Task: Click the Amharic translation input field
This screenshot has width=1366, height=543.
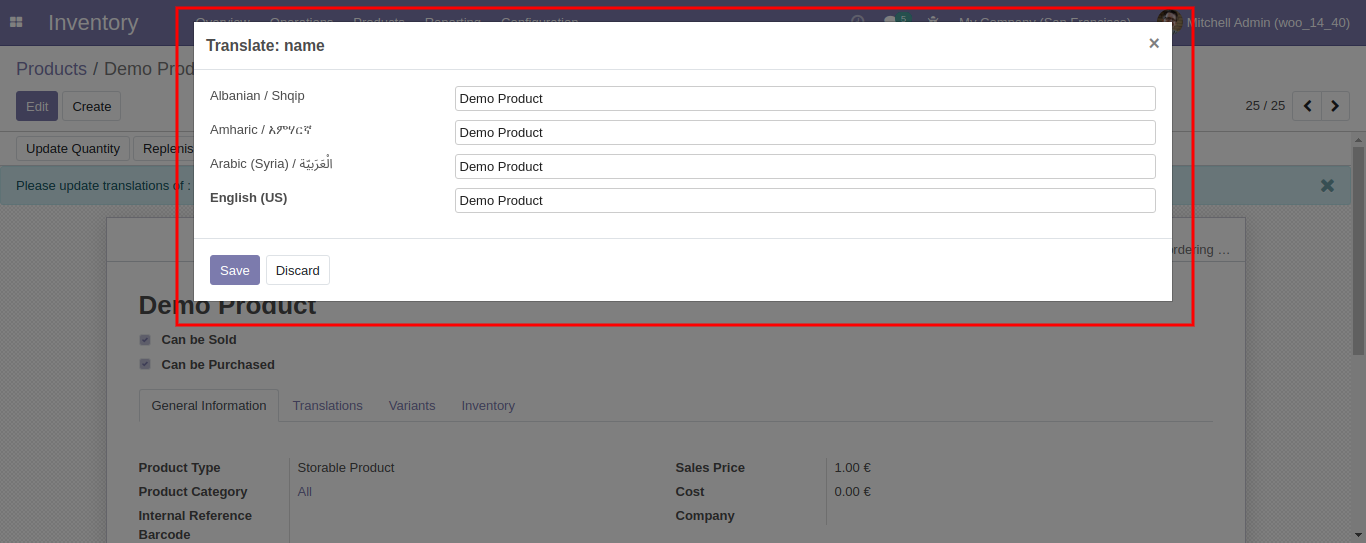Action: click(804, 132)
